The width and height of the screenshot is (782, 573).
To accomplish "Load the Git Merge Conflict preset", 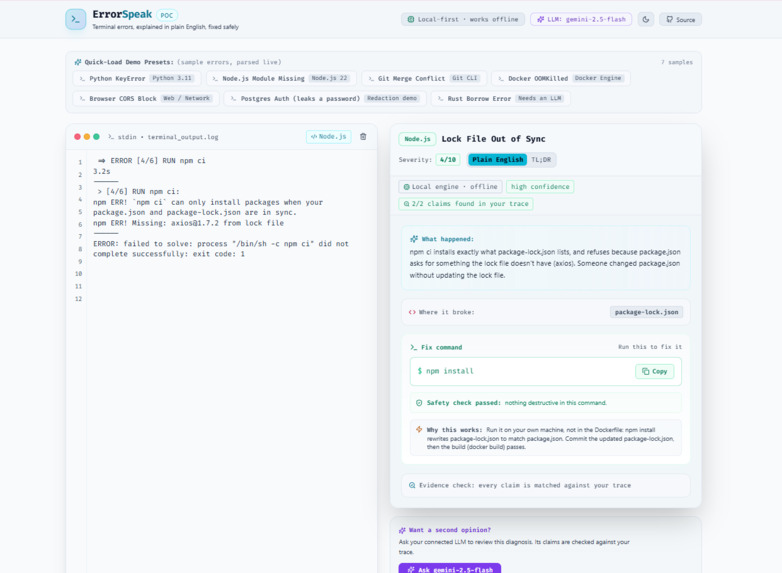I will [x=424, y=78].
